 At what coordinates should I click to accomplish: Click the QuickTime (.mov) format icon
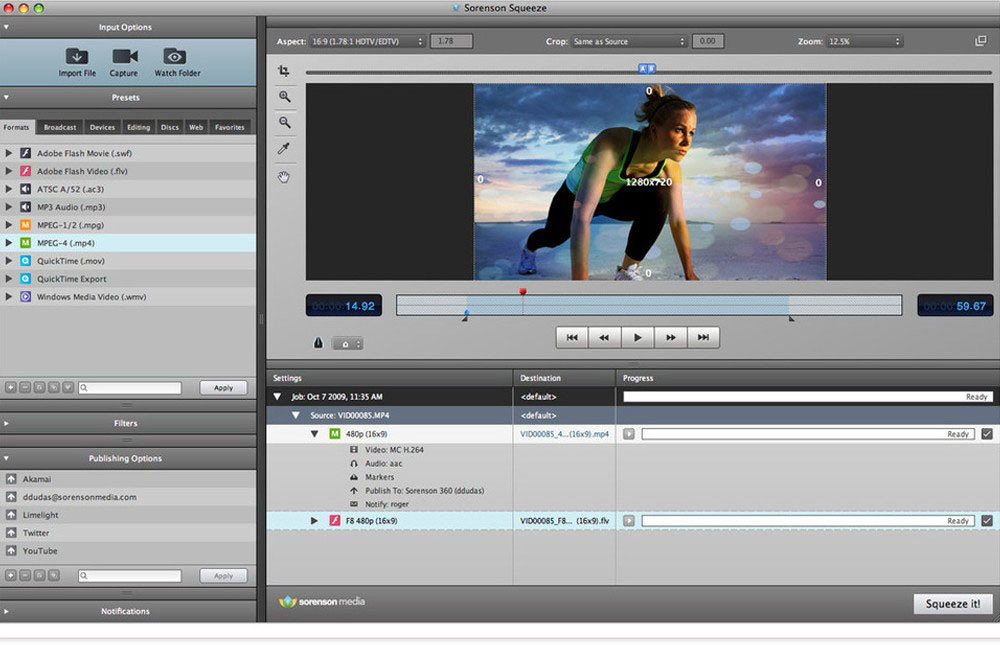click(26, 260)
